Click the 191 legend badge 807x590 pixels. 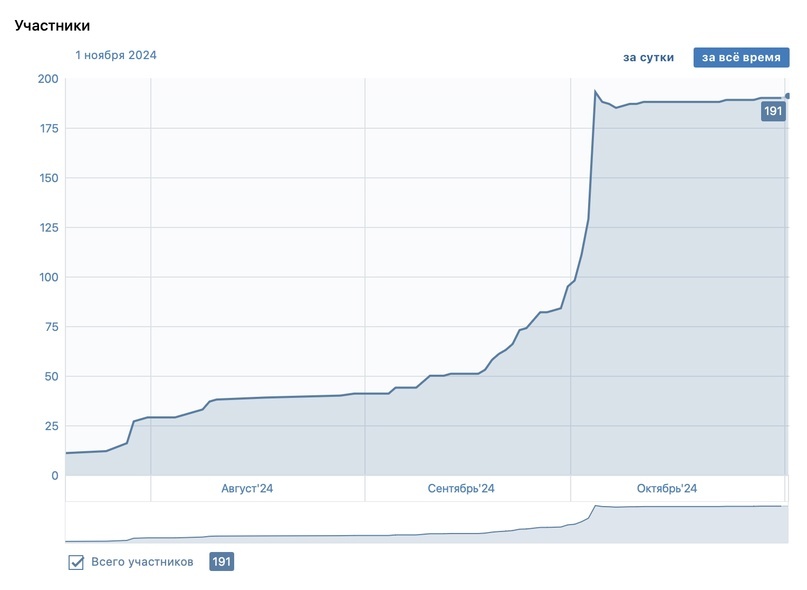click(x=221, y=562)
